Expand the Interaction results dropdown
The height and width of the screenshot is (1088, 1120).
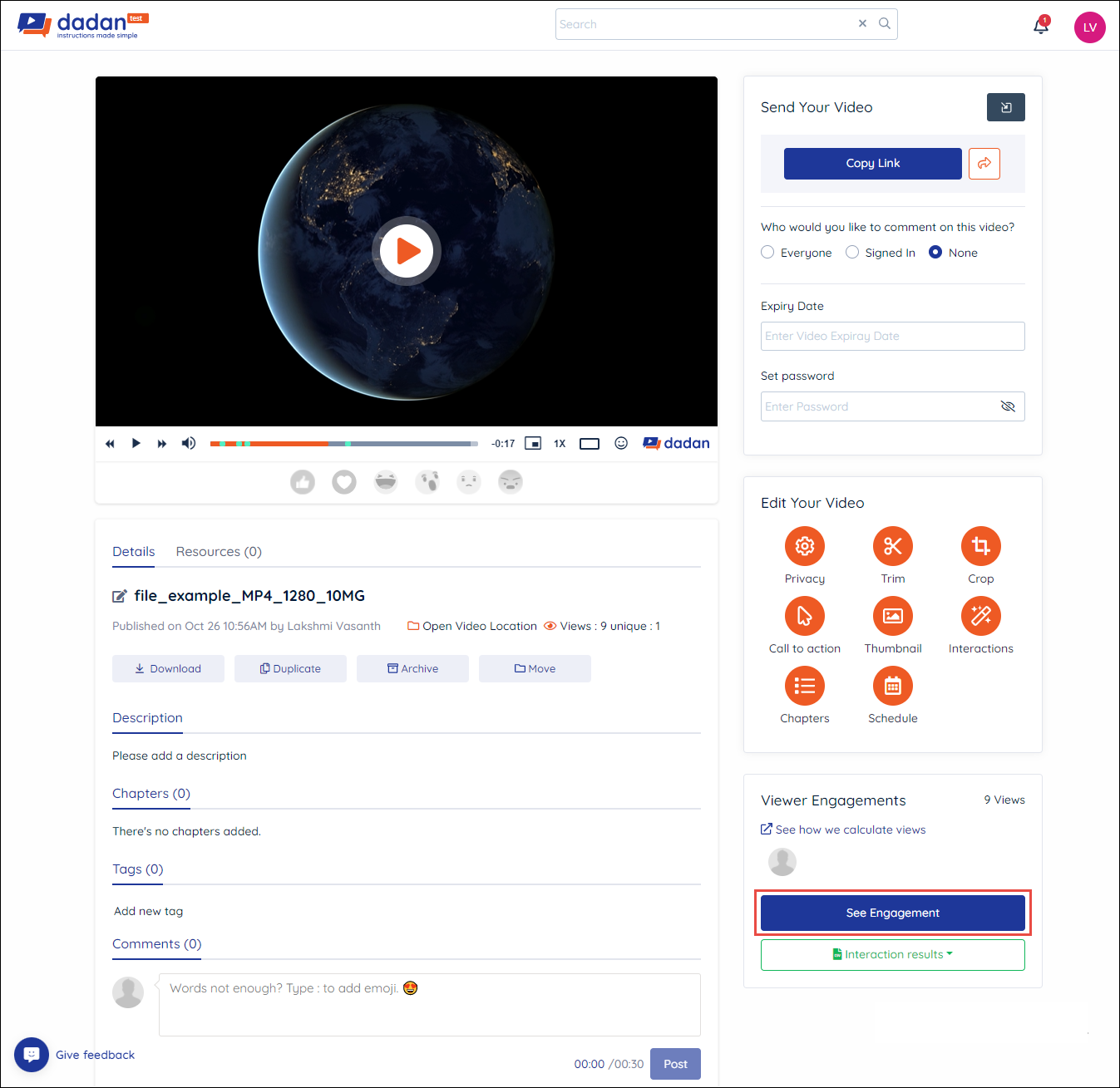pyautogui.click(x=893, y=955)
